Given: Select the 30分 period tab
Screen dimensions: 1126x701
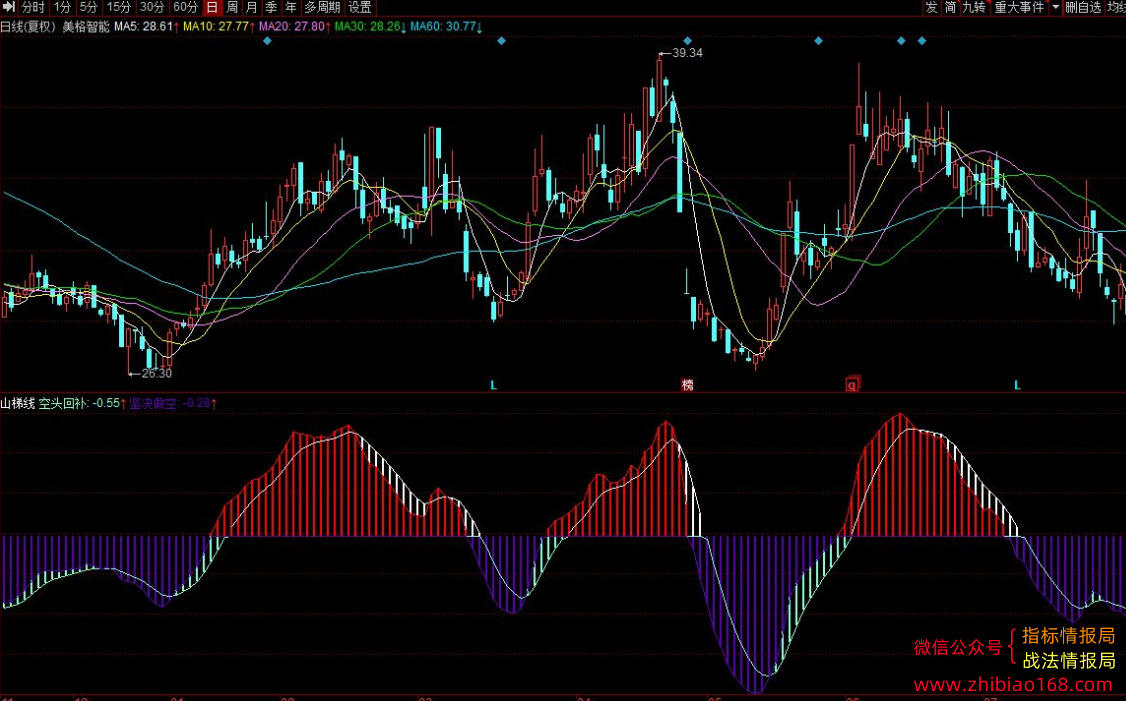Looking at the screenshot, I should tap(152, 7).
